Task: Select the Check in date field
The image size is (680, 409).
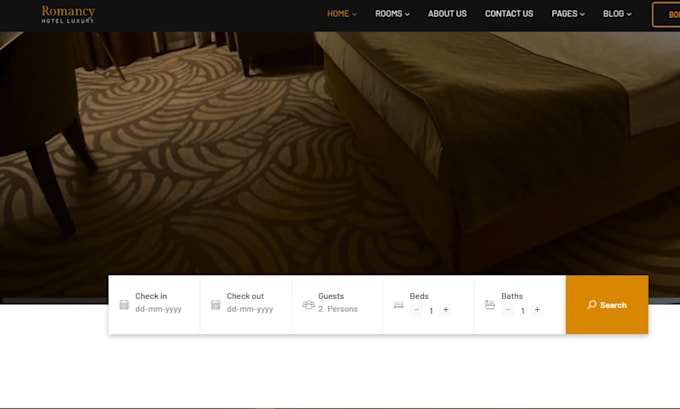Action: click(158, 309)
